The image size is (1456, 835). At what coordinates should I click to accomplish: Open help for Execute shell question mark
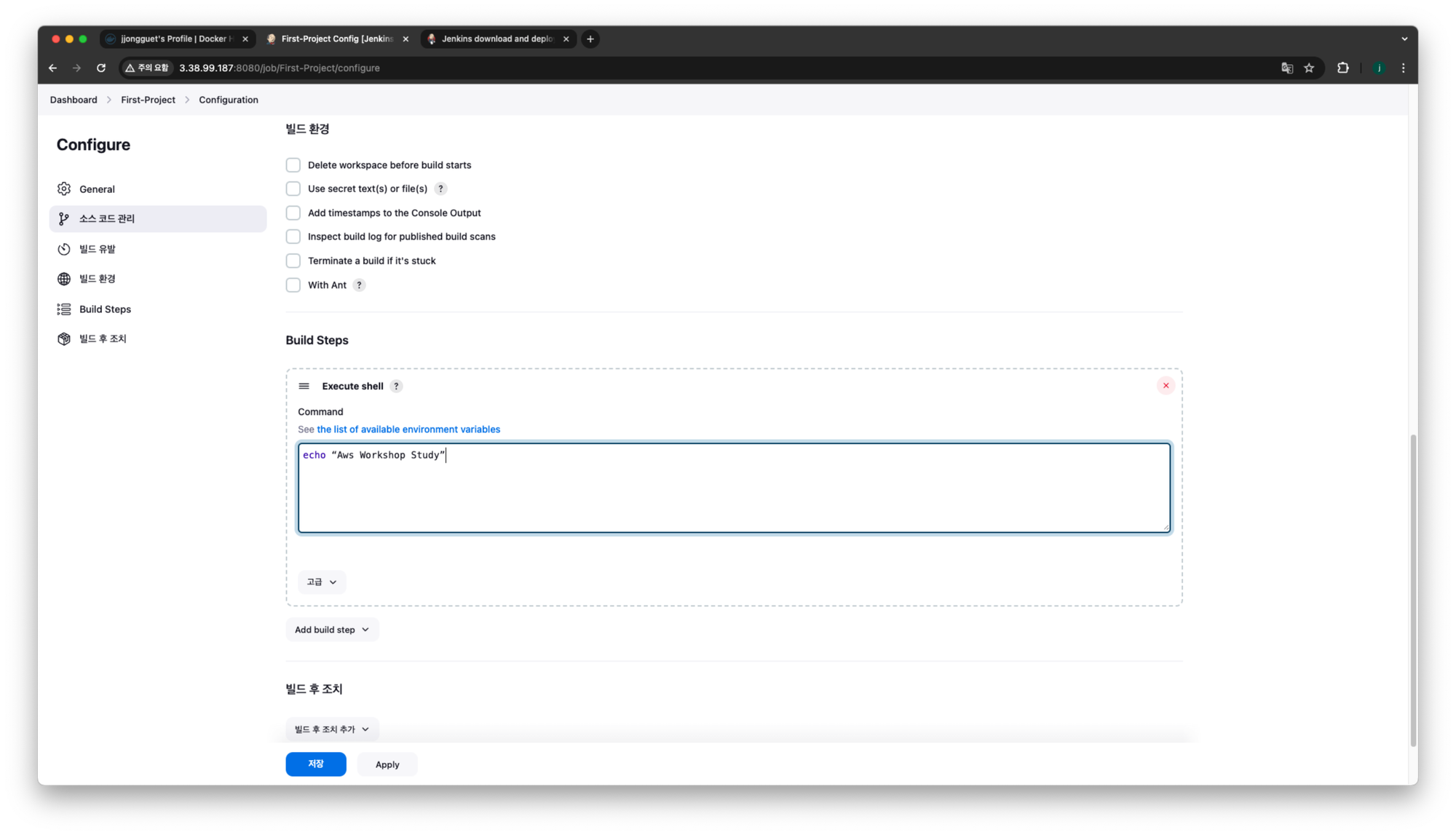pos(396,387)
